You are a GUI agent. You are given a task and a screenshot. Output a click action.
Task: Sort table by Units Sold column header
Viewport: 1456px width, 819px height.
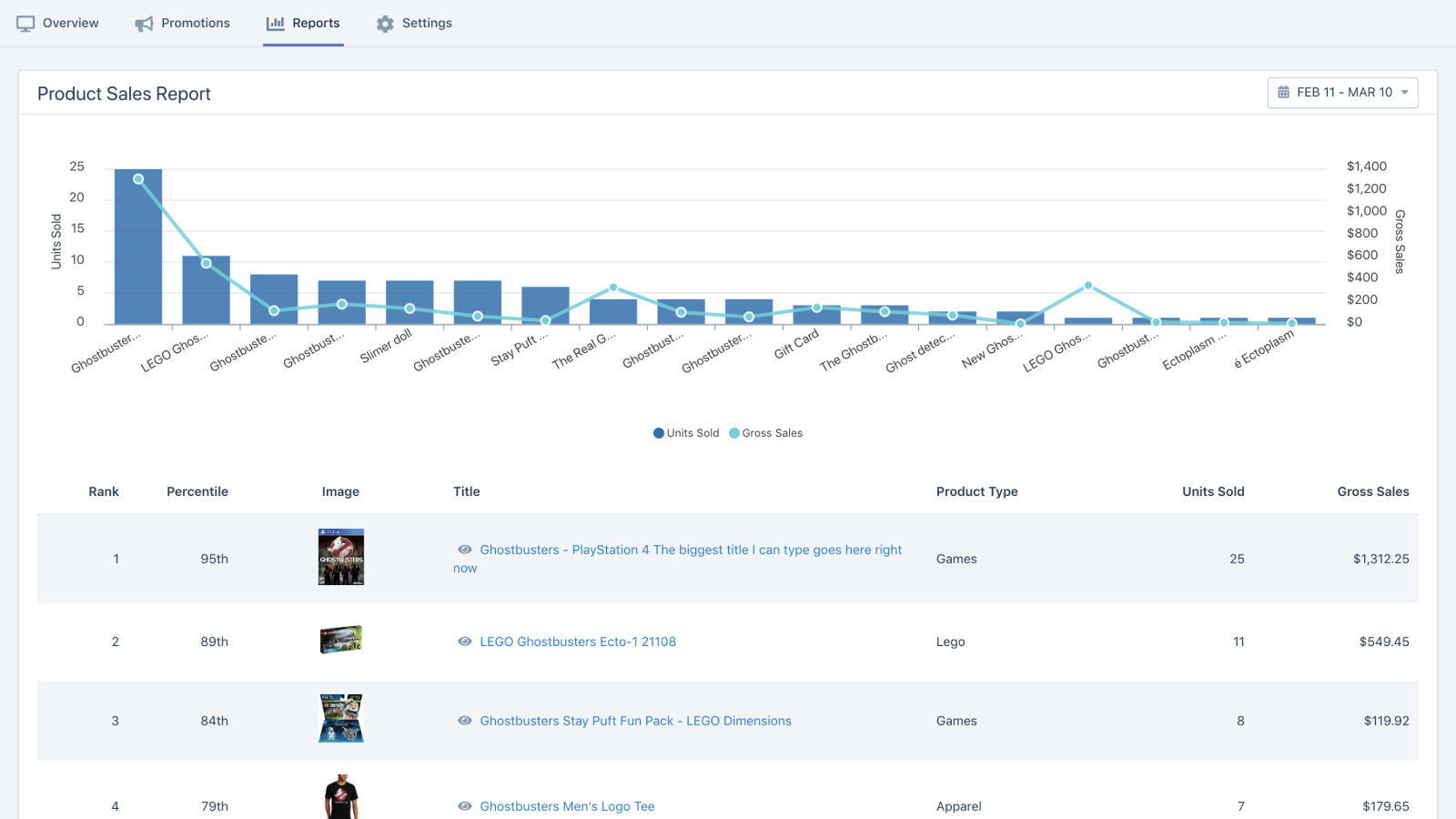pyautogui.click(x=1212, y=491)
